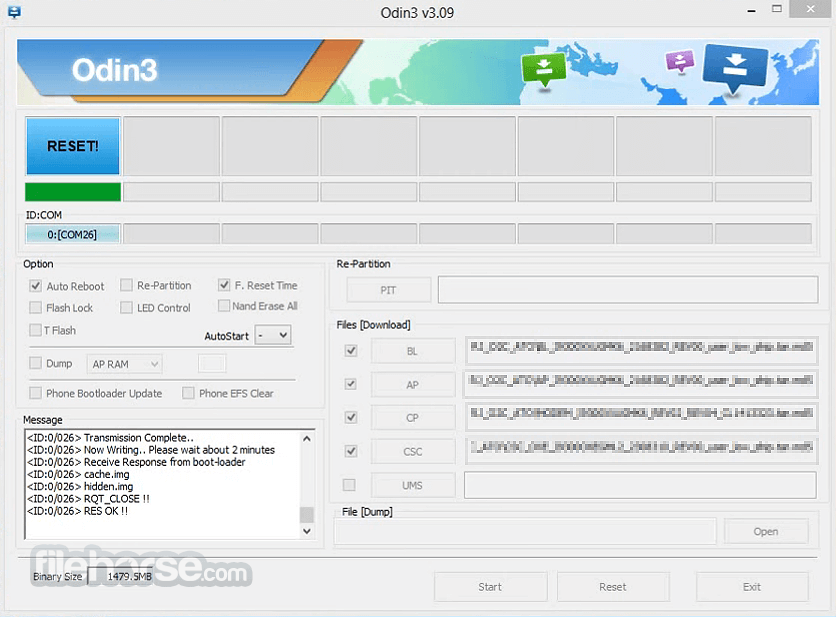The height and width of the screenshot is (617, 836).
Task: Click the green progress bar
Action: pyautogui.click(x=73, y=192)
